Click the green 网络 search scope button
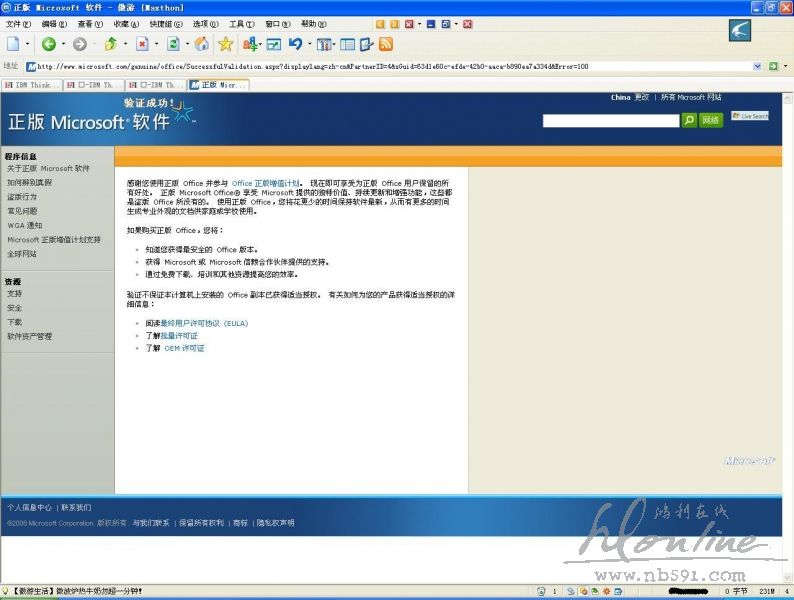 711,120
